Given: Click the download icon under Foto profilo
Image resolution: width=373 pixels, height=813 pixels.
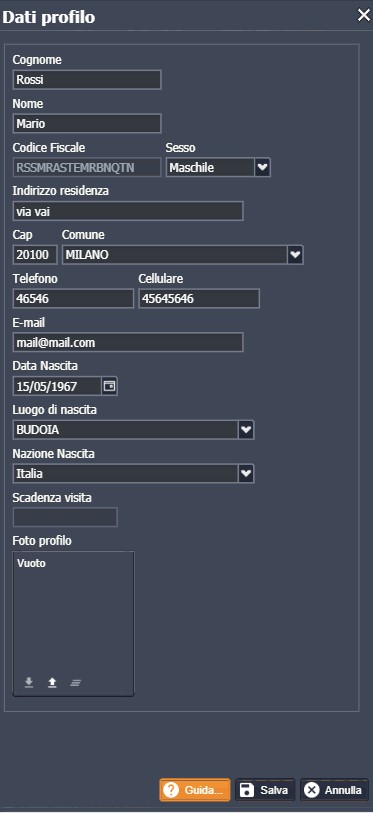Looking at the screenshot, I should [29, 683].
